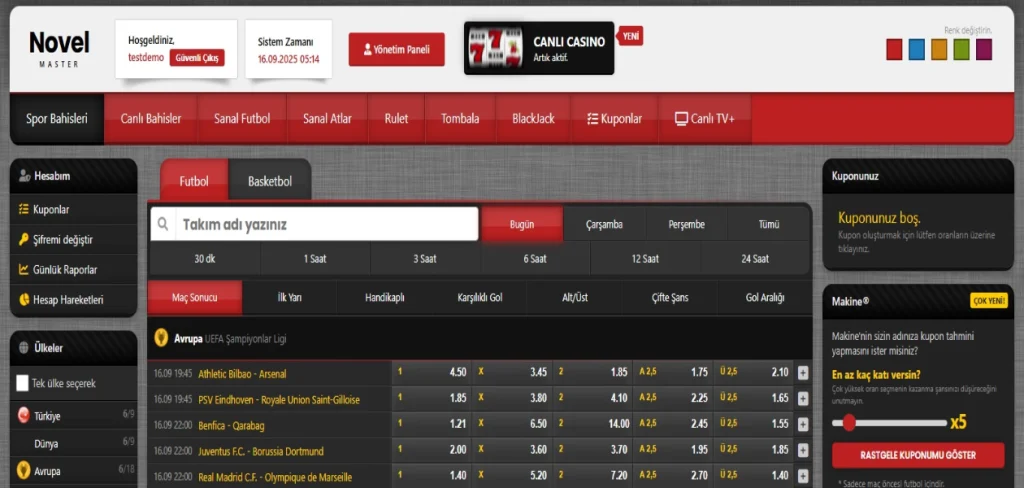Pick the blue color theme swatch
This screenshot has height=488, width=1024.
pyautogui.click(x=917, y=50)
